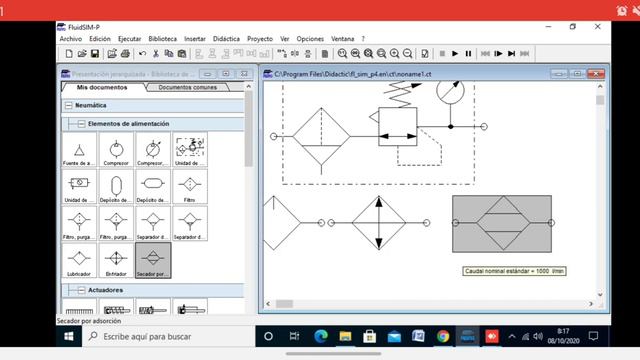Select the dashed Unidad de mantenimiento symbol
The width and height of the screenshot is (640, 360).
coord(190,149)
